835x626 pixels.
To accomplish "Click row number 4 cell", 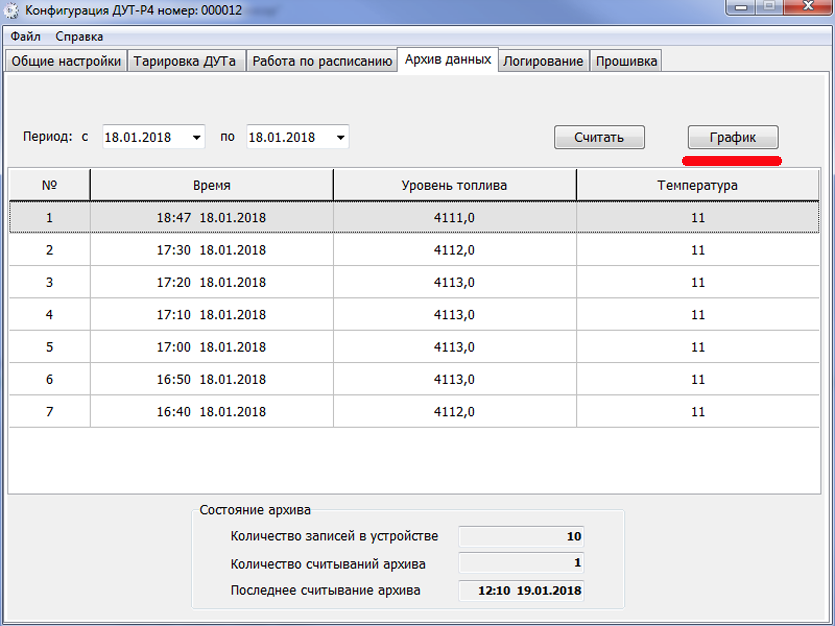I will 50,315.
